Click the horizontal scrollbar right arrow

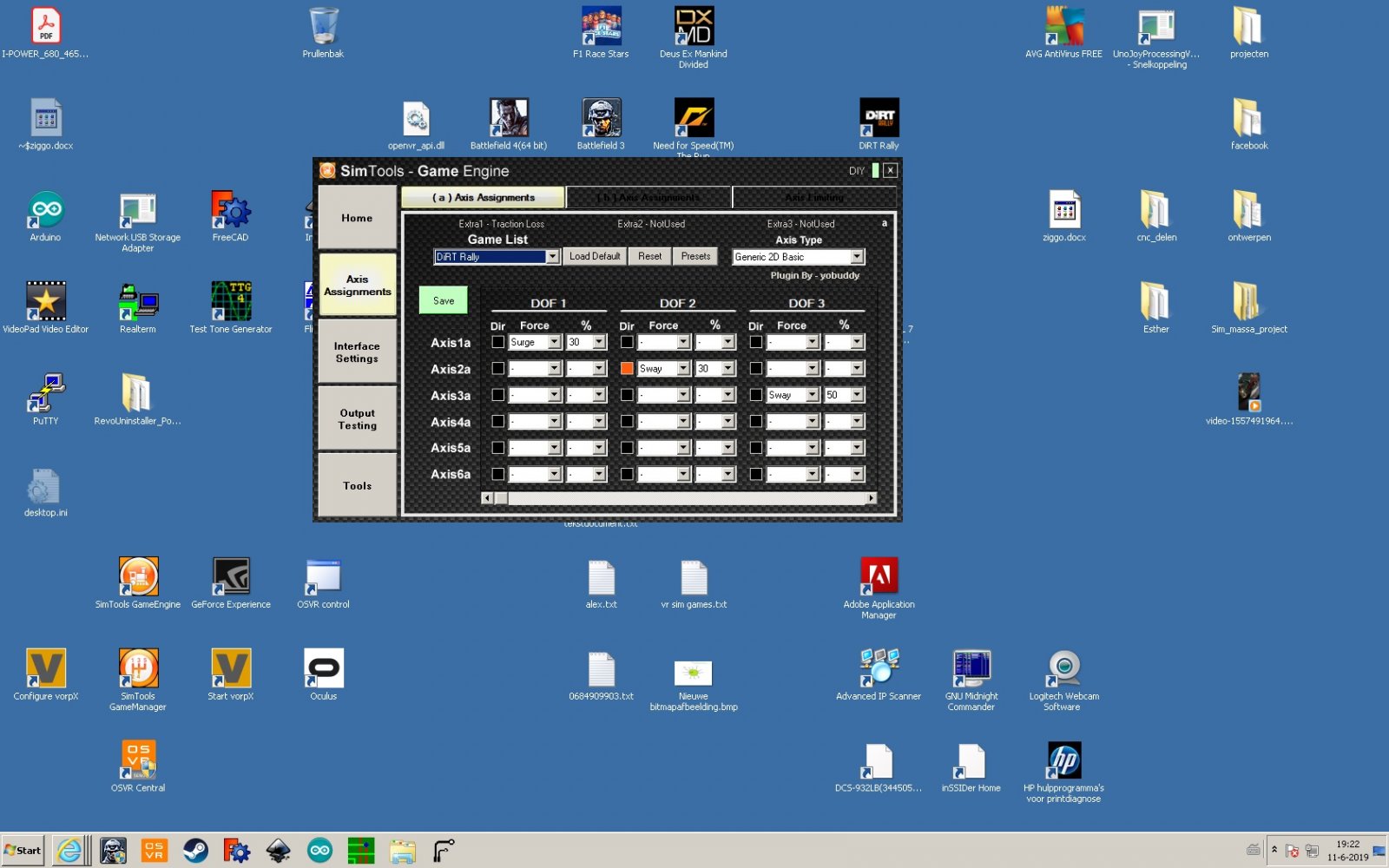pyautogui.click(x=871, y=498)
